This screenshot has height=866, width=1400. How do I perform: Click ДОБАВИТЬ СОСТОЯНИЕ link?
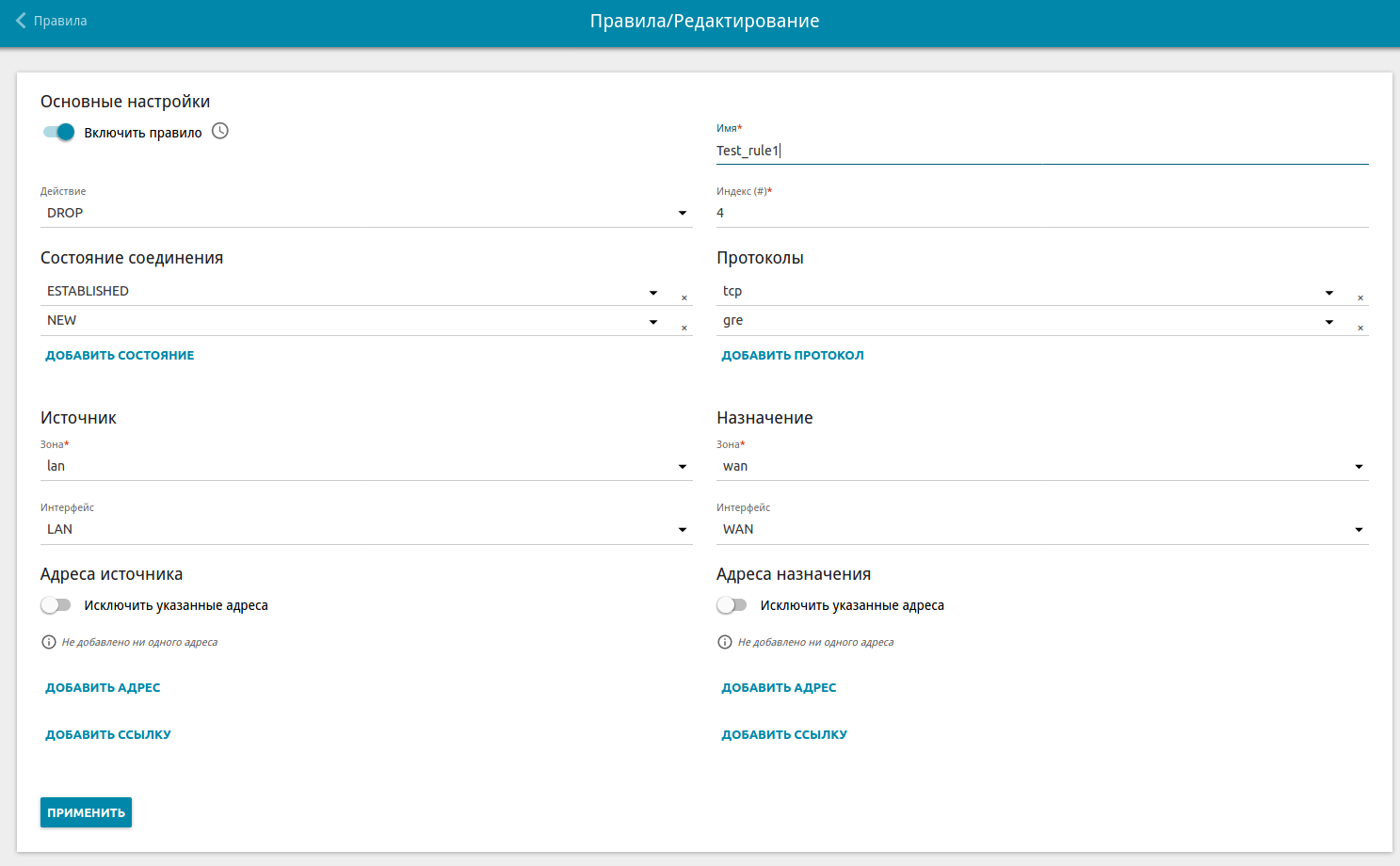tap(120, 356)
